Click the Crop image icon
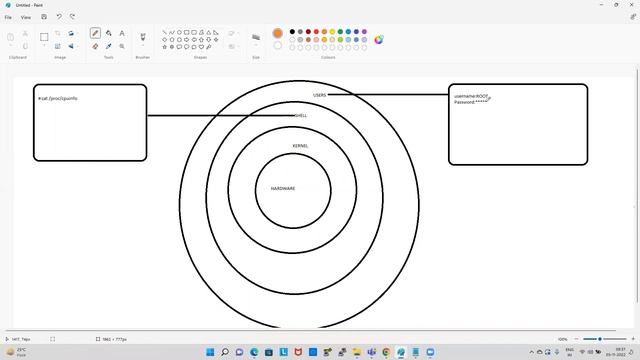 58,33
